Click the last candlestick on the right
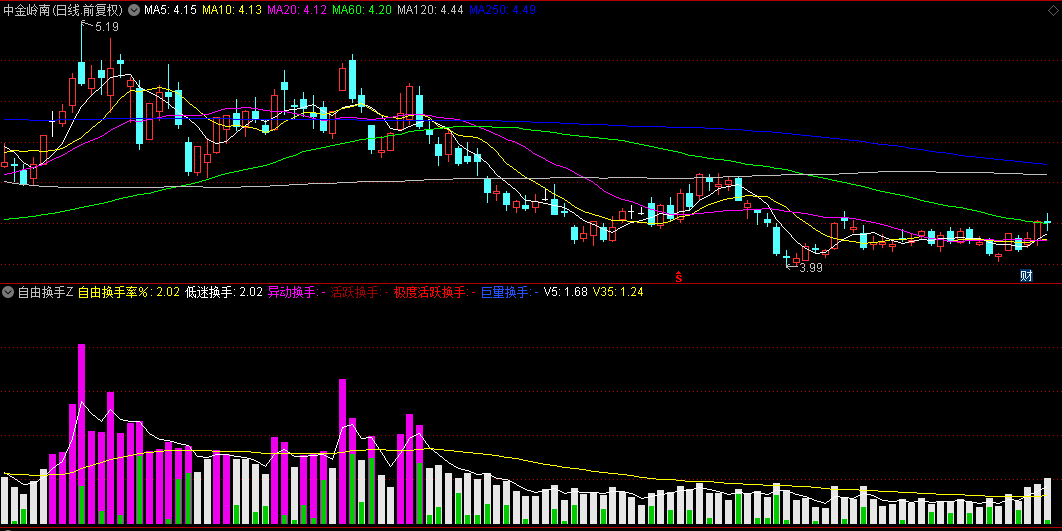The width and height of the screenshot is (1062, 531). pos(1047,224)
